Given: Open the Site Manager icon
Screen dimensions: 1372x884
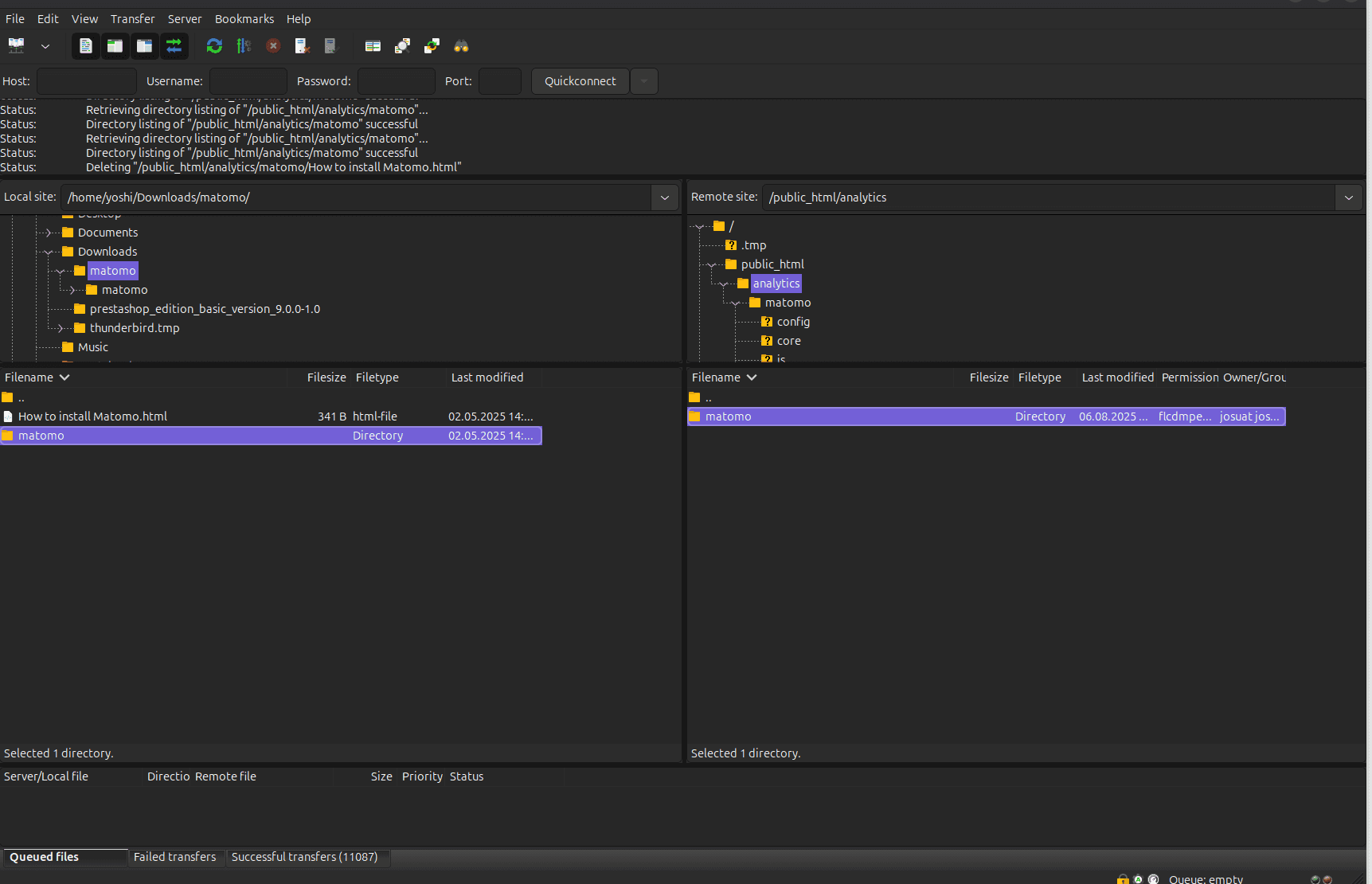Looking at the screenshot, I should tap(16, 46).
